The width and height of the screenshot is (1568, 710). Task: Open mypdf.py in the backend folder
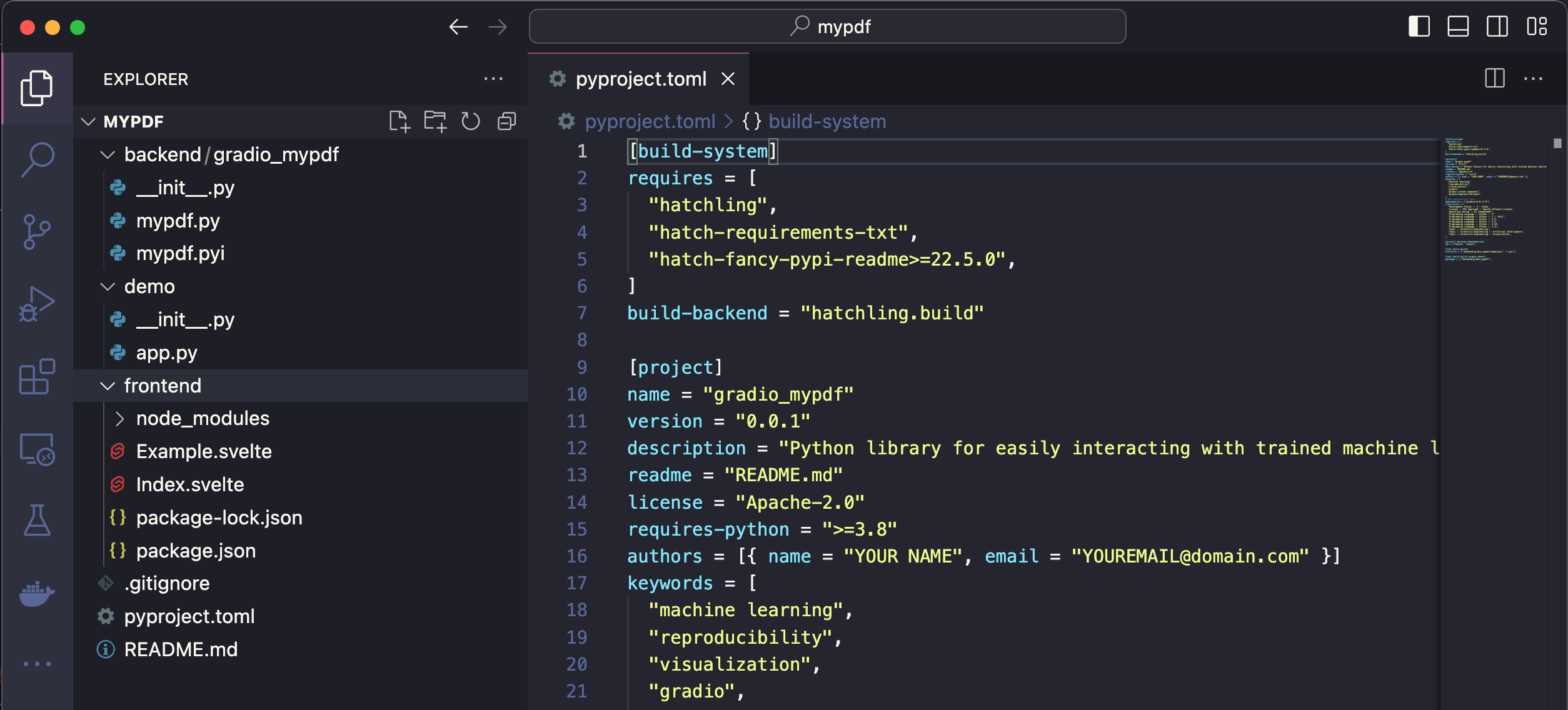coord(300,221)
